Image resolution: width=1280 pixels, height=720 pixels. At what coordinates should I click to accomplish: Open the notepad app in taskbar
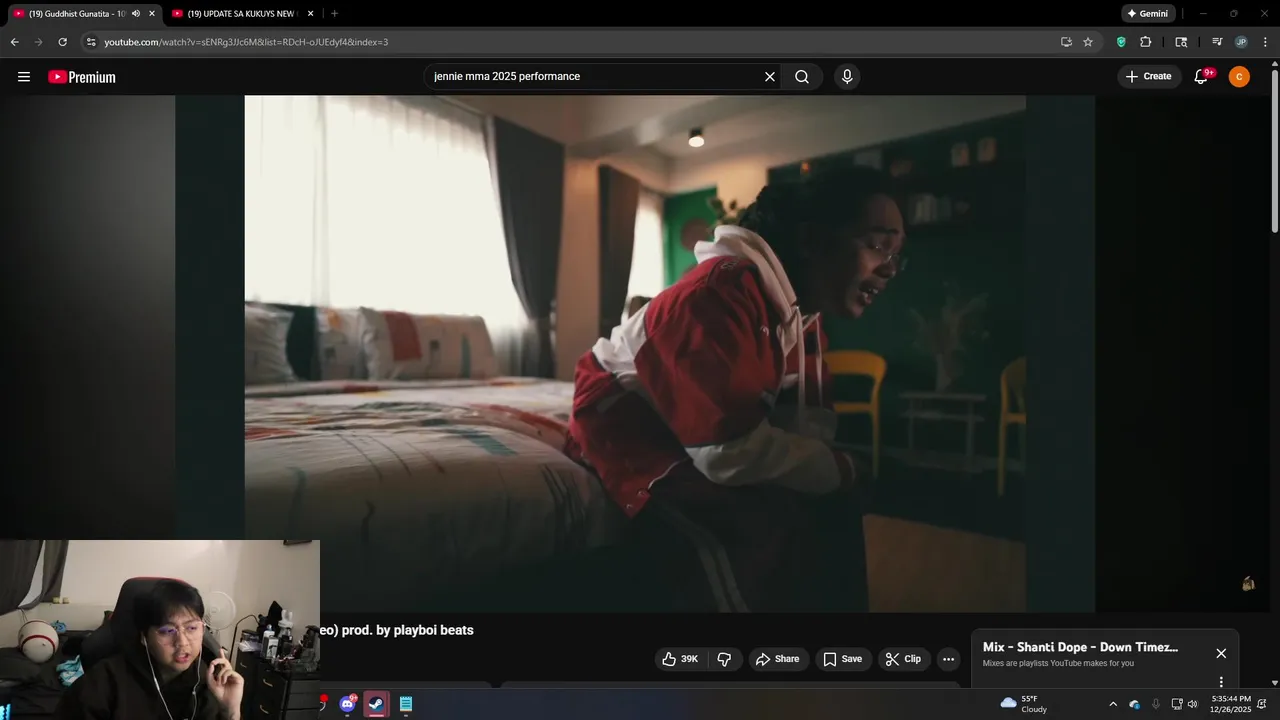pyautogui.click(x=406, y=704)
